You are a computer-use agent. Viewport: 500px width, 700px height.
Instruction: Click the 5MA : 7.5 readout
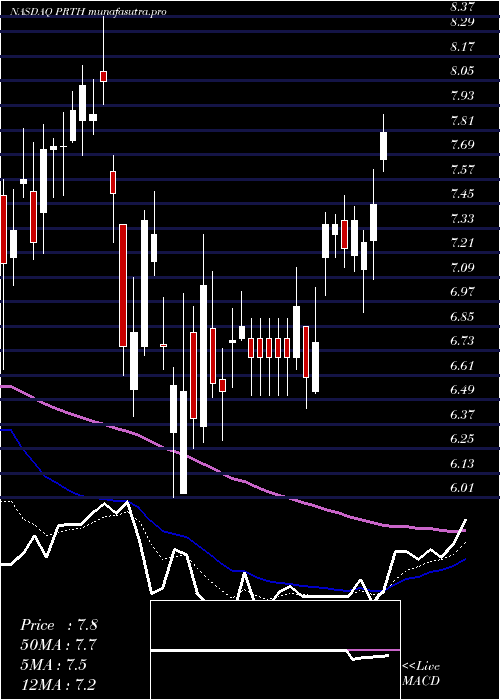pos(54,664)
